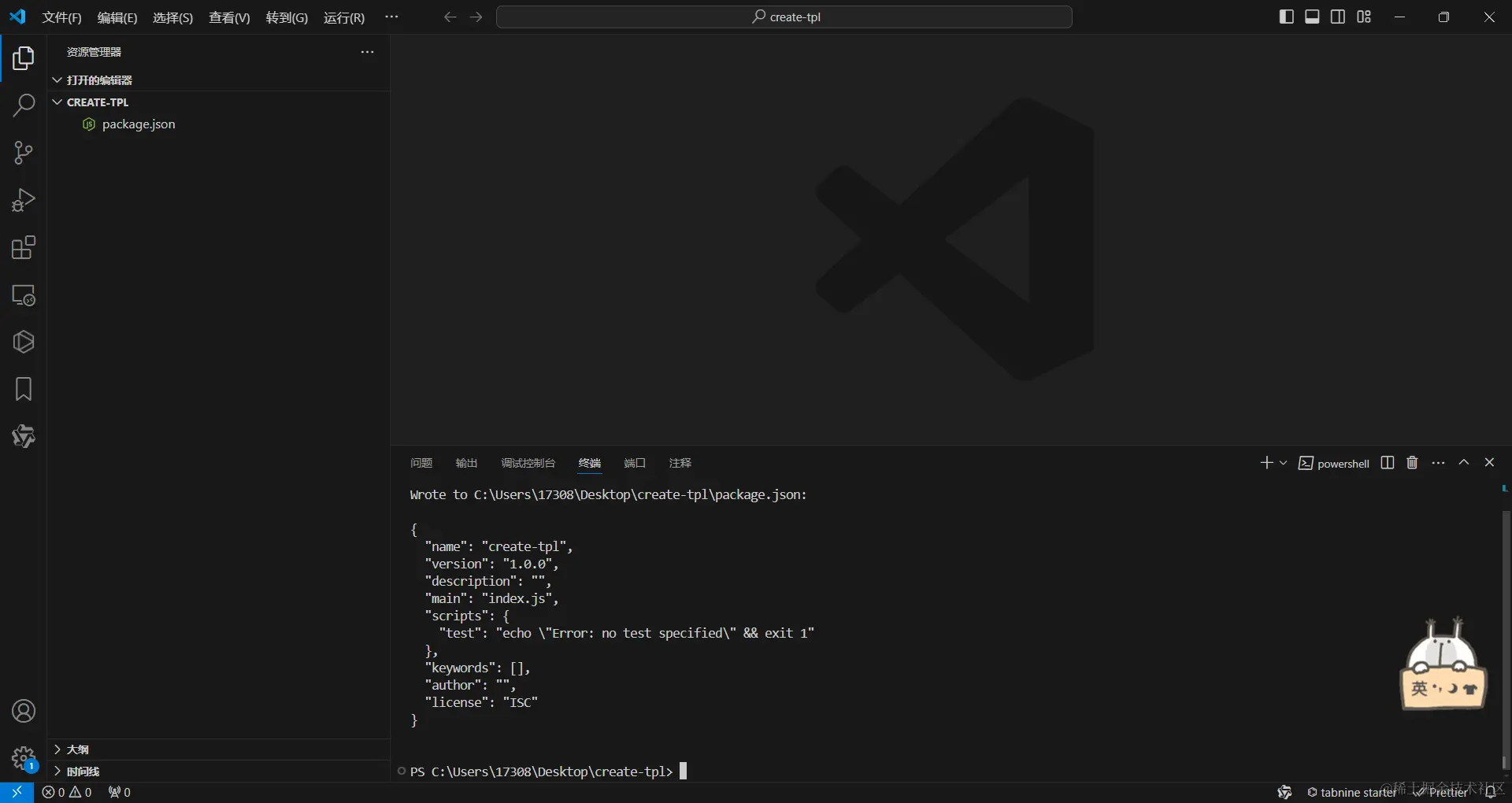Go back using the left arrow

click(x=450, y=17)
